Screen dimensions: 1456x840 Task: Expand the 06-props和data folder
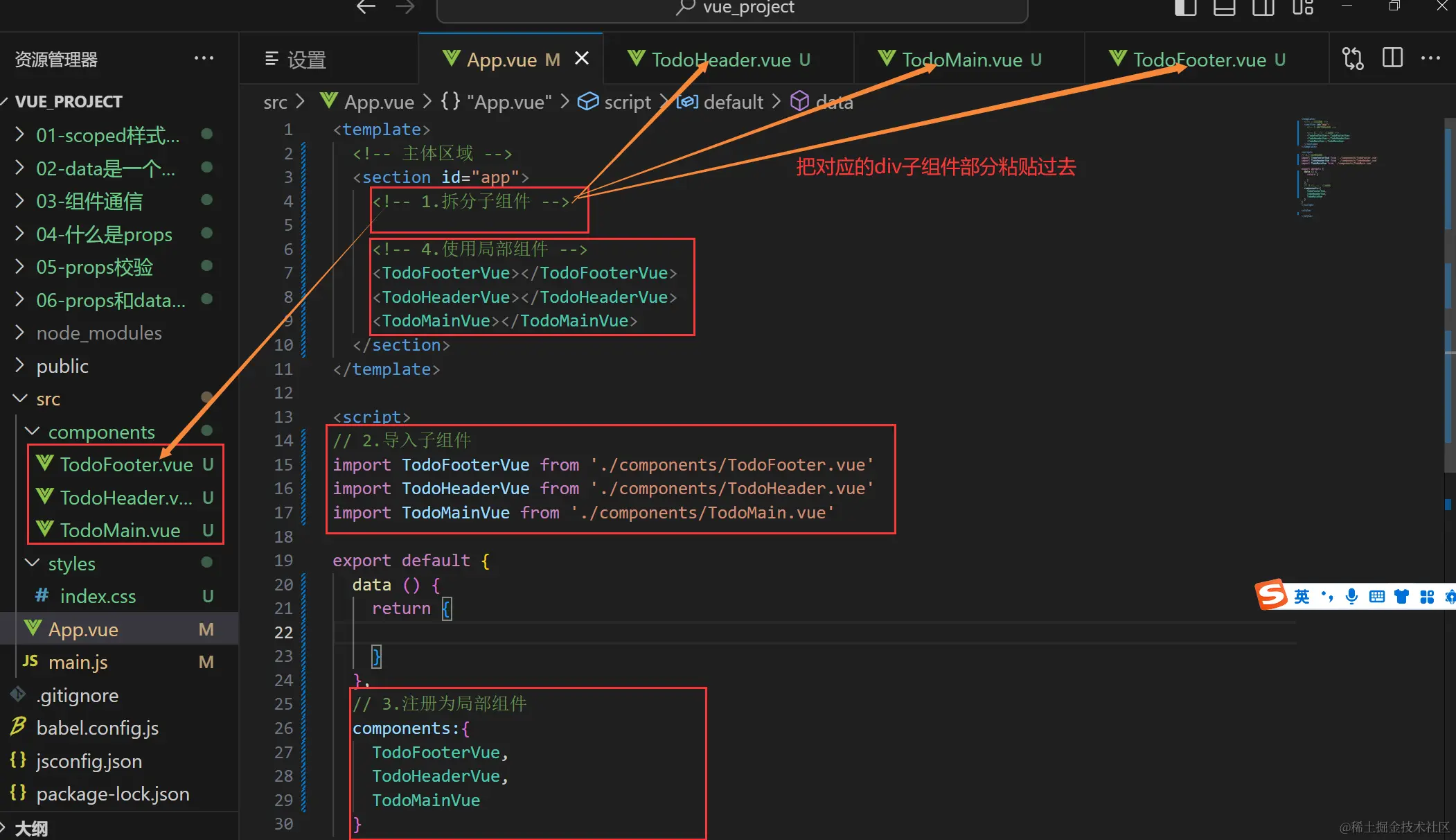point(119,300)
